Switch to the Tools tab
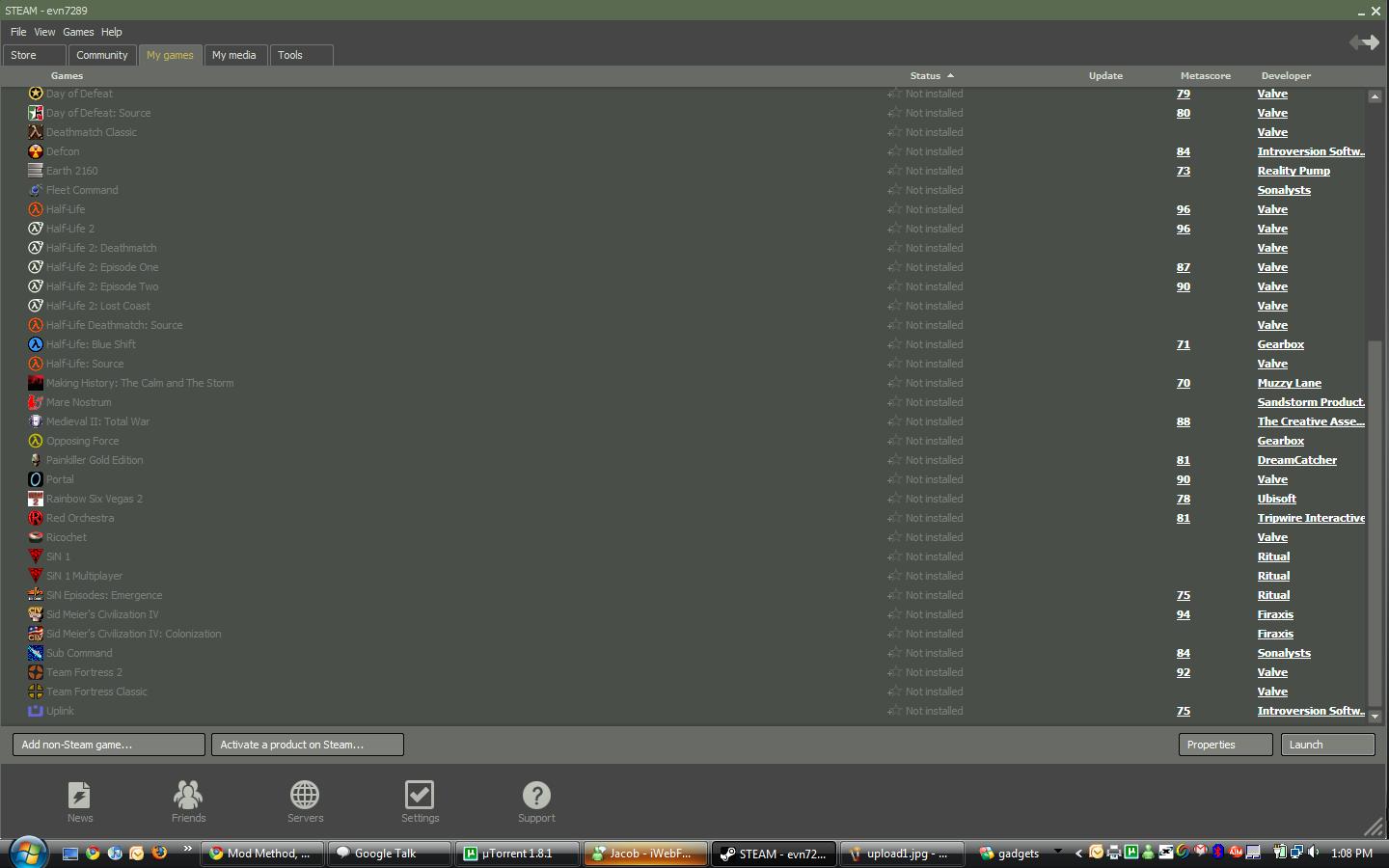The height and width of the screenshot is (868, 1389). point(302,55)
